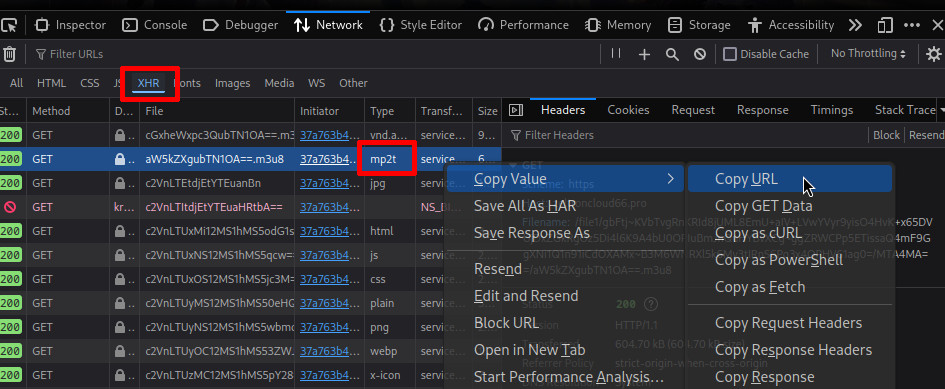Open the Storage tab
The height and width of the screenshot is (389, 945).
(x=699, y=25)
